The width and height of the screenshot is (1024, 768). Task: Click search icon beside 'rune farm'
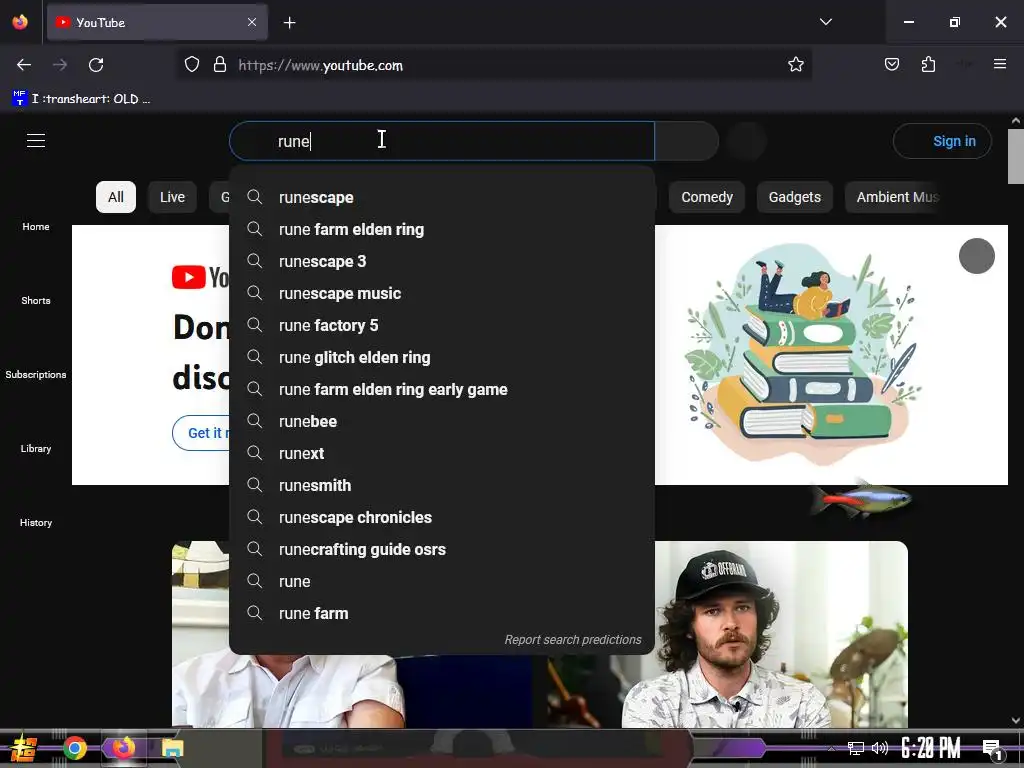coord(255,613)
